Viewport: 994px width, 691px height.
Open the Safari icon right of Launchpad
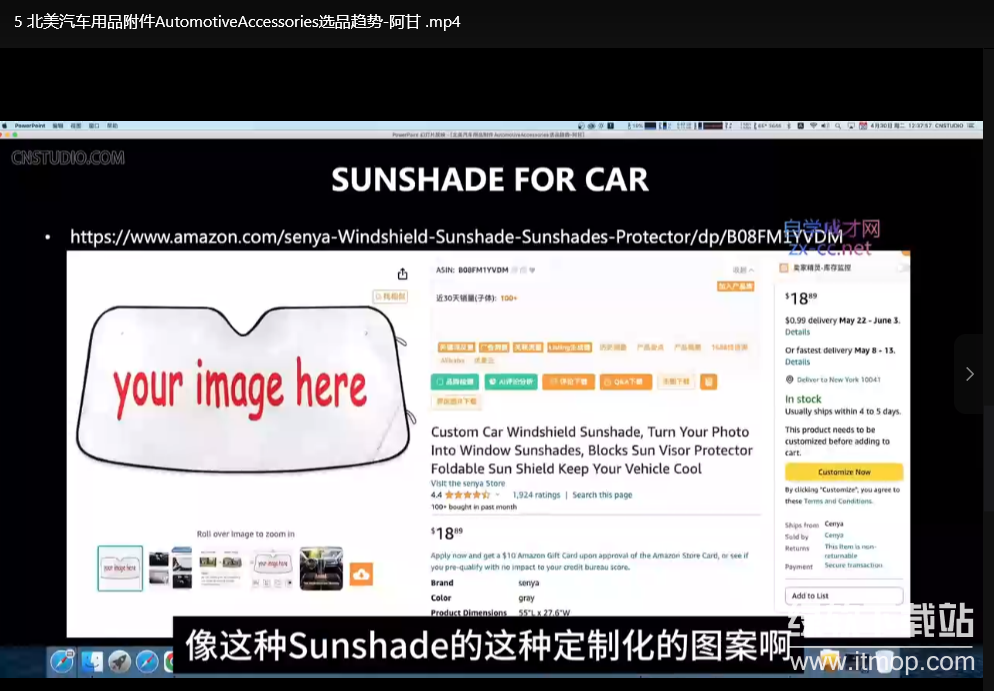(147, 662)
